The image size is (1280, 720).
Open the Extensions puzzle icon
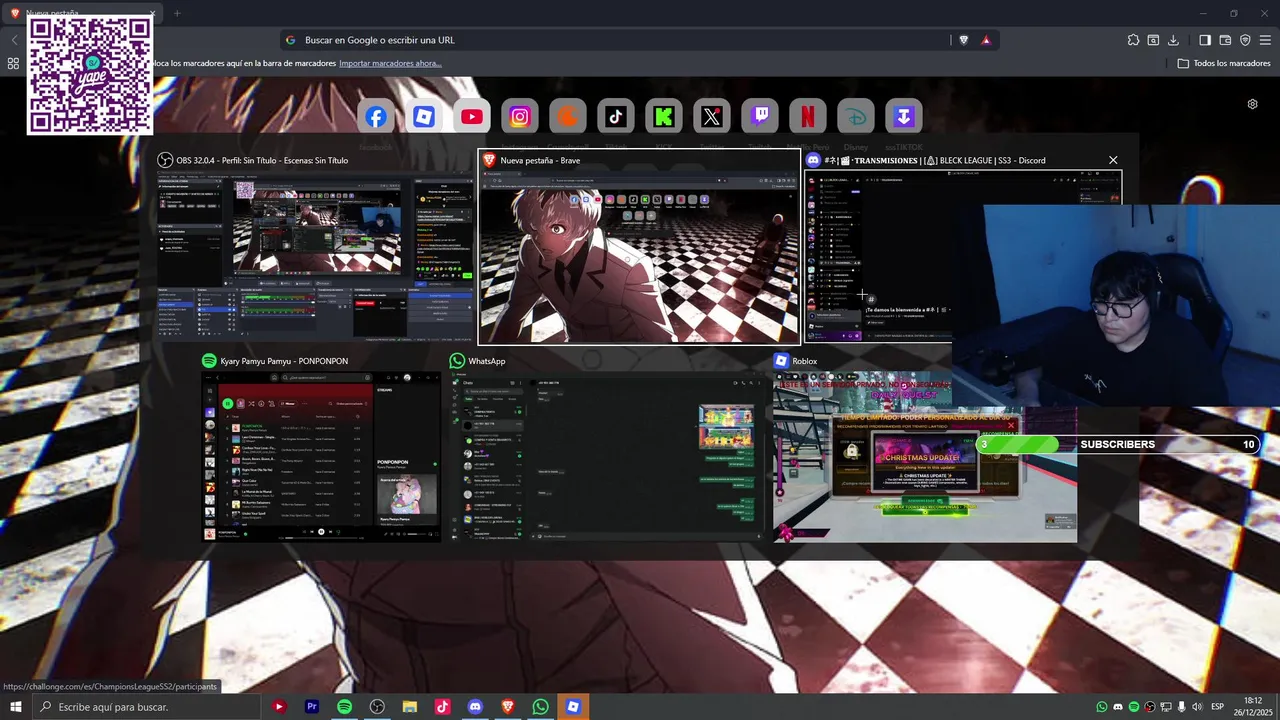click(x=1133, y=40)
